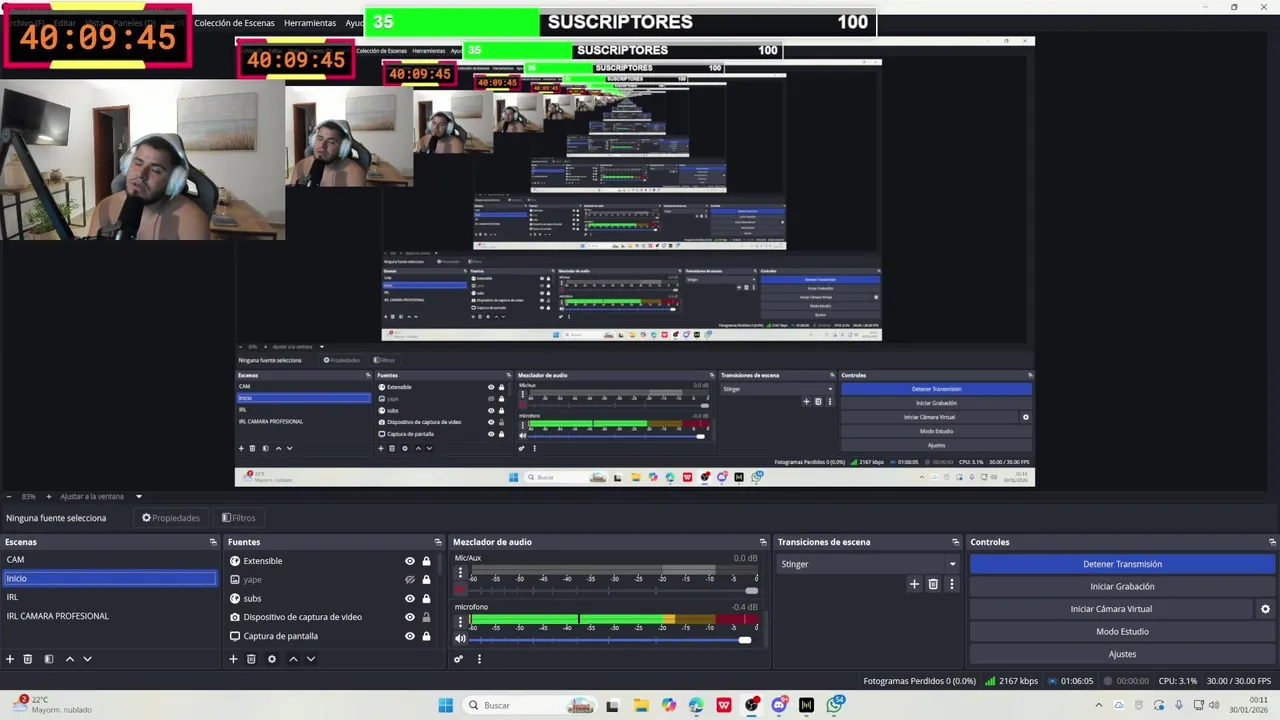Show the yape source

409,580
